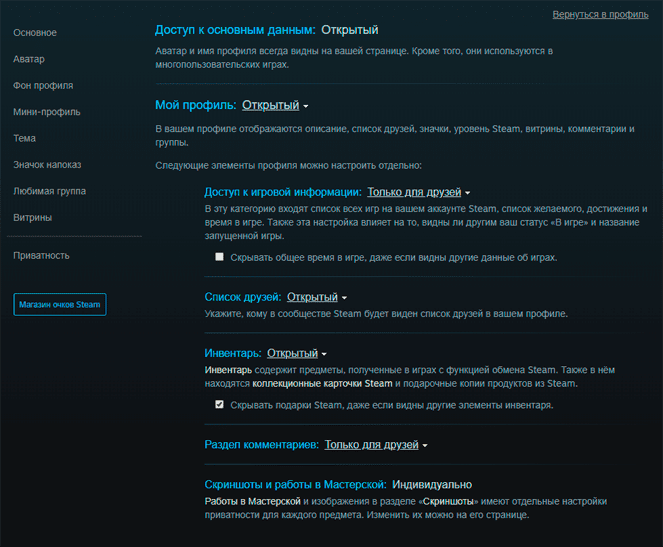
Task: Expand the 'Доступ к игровой информации' dropdown
Action: [x=418, y=192]
